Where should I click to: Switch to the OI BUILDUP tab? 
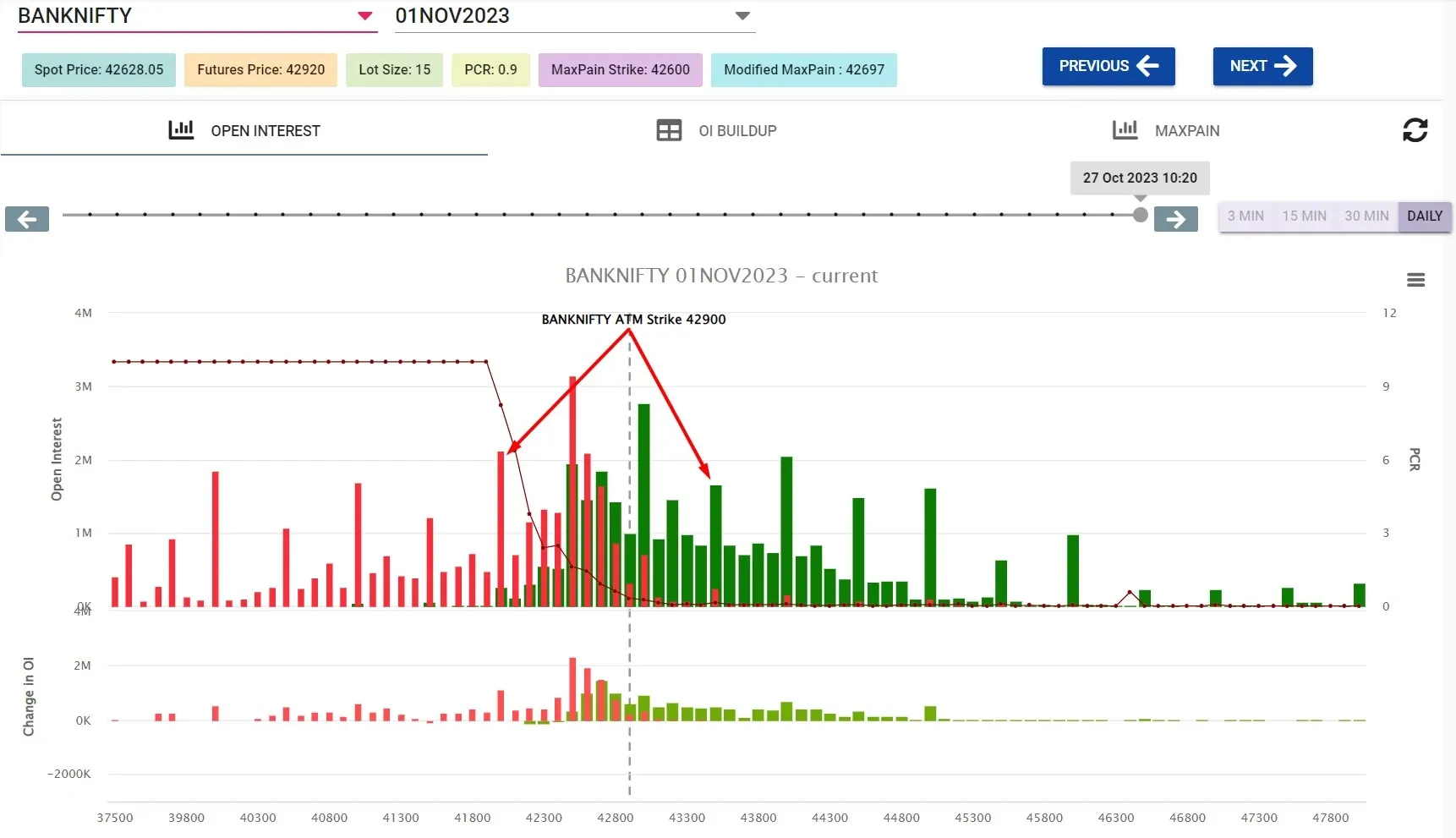point(717,130)
